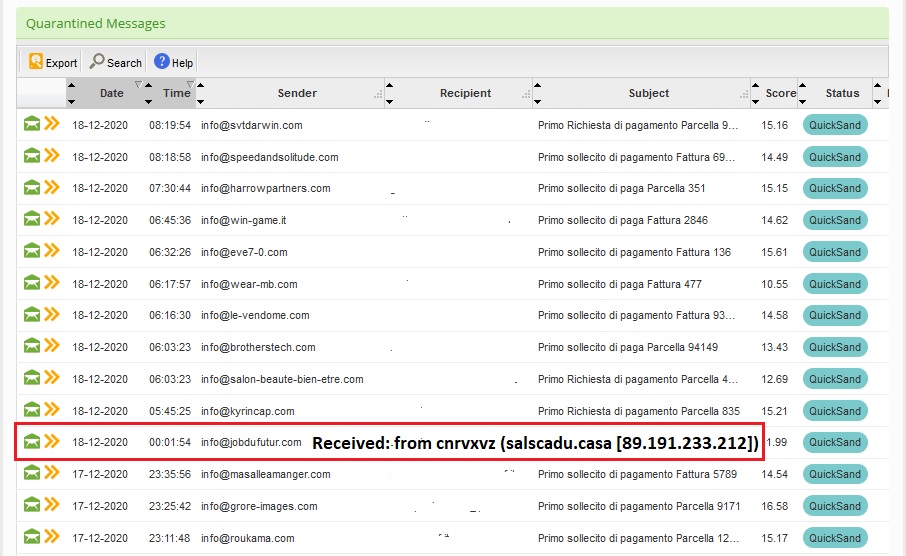Click forward arrows icon for info@svtdarwin.com row
Screen dimensions: 906x556
point(52,123)
